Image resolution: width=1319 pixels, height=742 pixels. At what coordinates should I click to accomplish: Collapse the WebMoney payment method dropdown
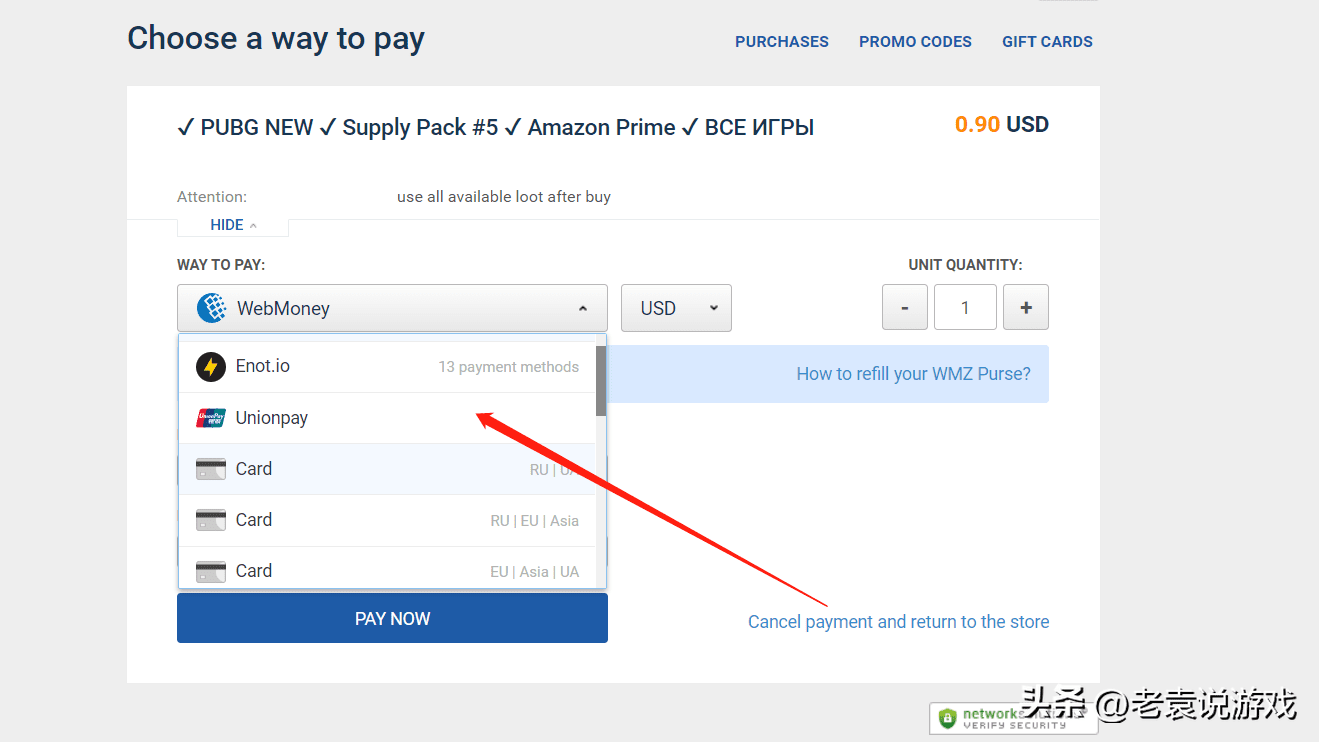tap(392, 308)
